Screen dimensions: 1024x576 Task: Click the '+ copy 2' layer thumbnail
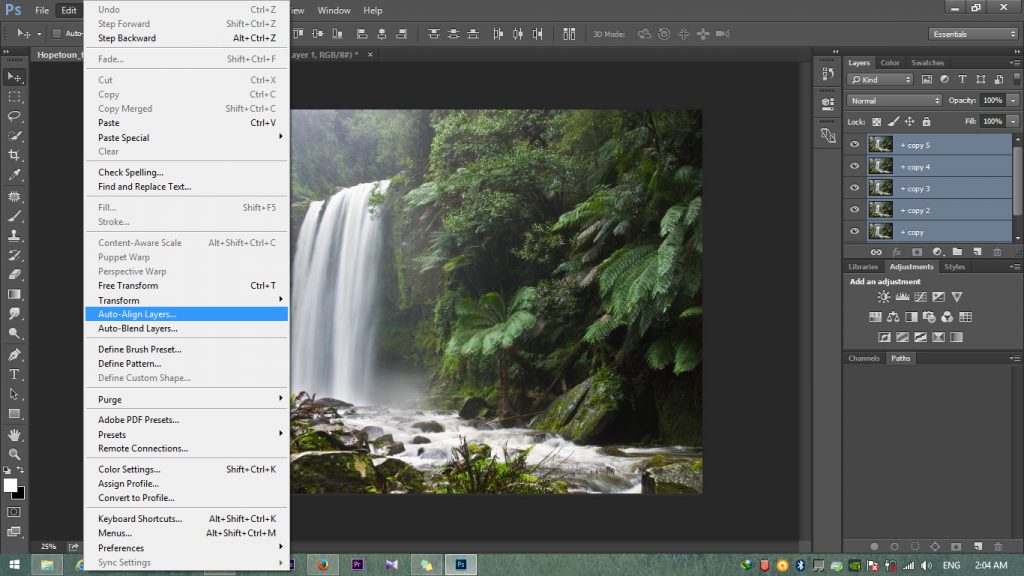[880, 210]
